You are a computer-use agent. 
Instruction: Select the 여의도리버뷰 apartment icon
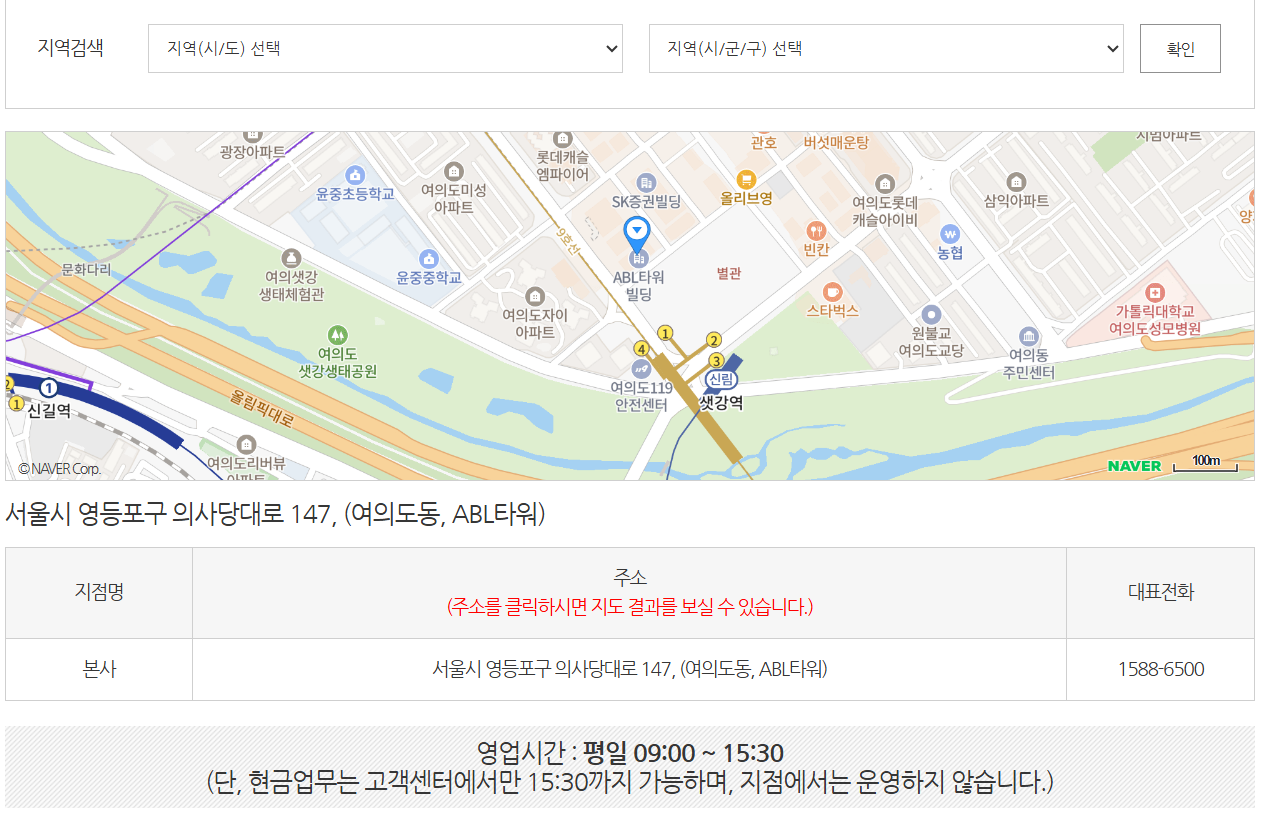point(246,444)
